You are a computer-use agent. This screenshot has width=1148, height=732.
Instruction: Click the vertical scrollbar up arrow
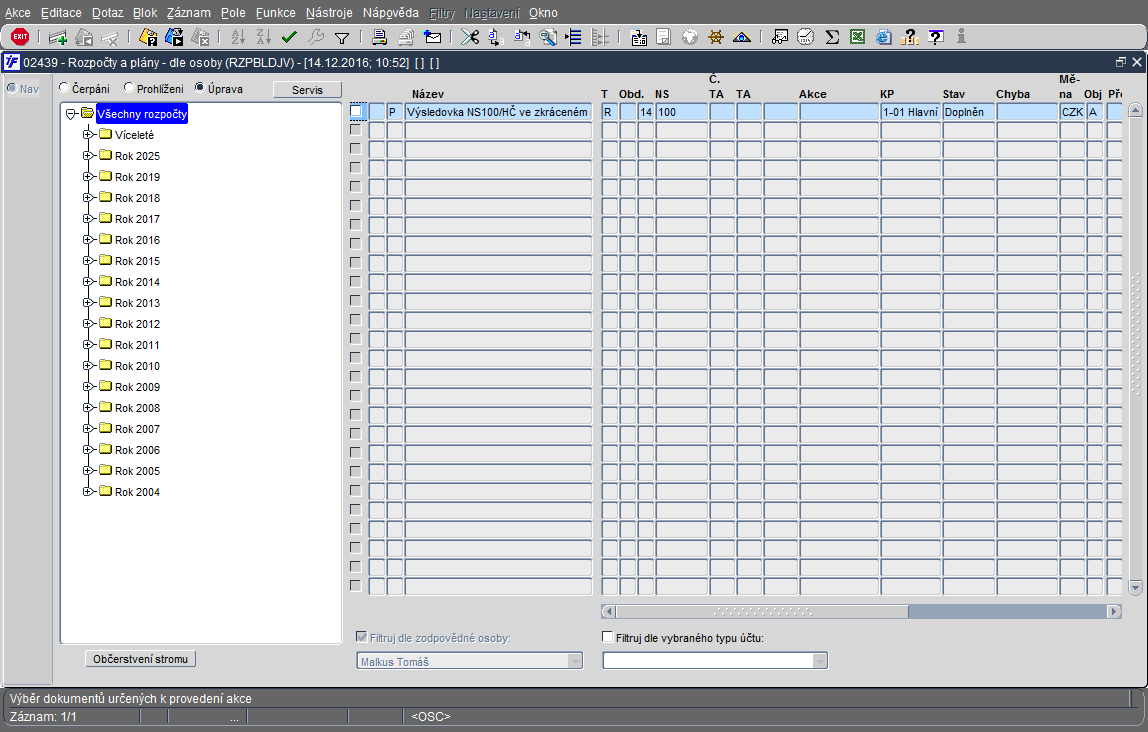[1136, 111]
